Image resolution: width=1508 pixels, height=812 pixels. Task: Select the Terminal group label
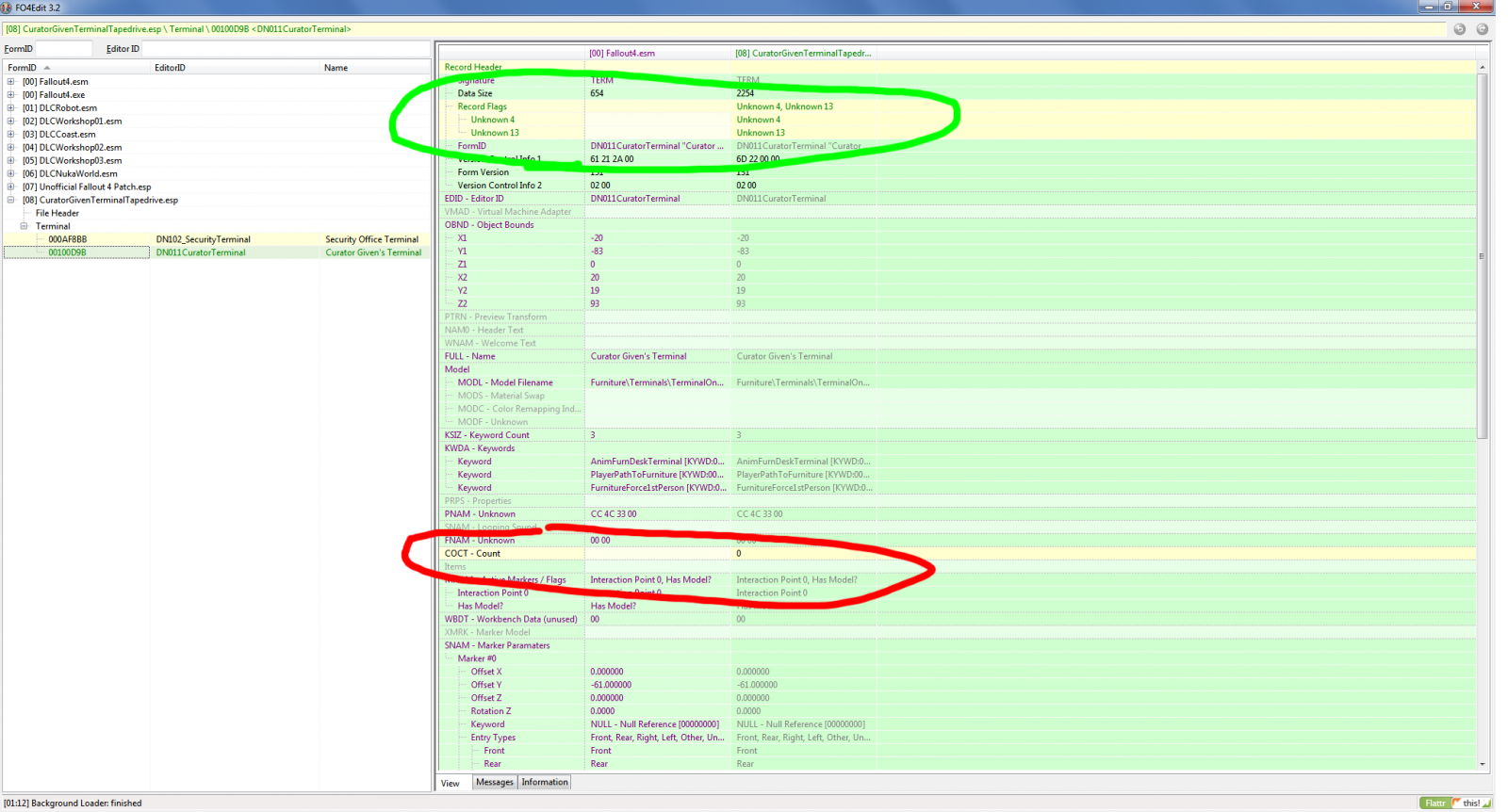point(53,227)
